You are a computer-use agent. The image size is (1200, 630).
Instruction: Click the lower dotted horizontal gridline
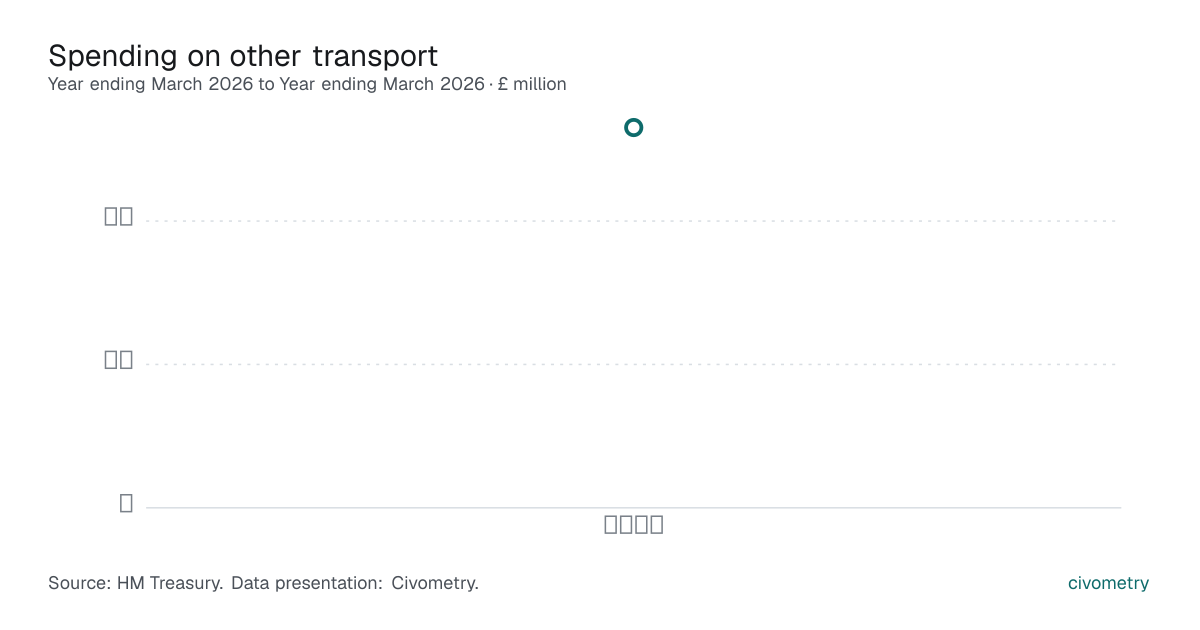(633, 364)
